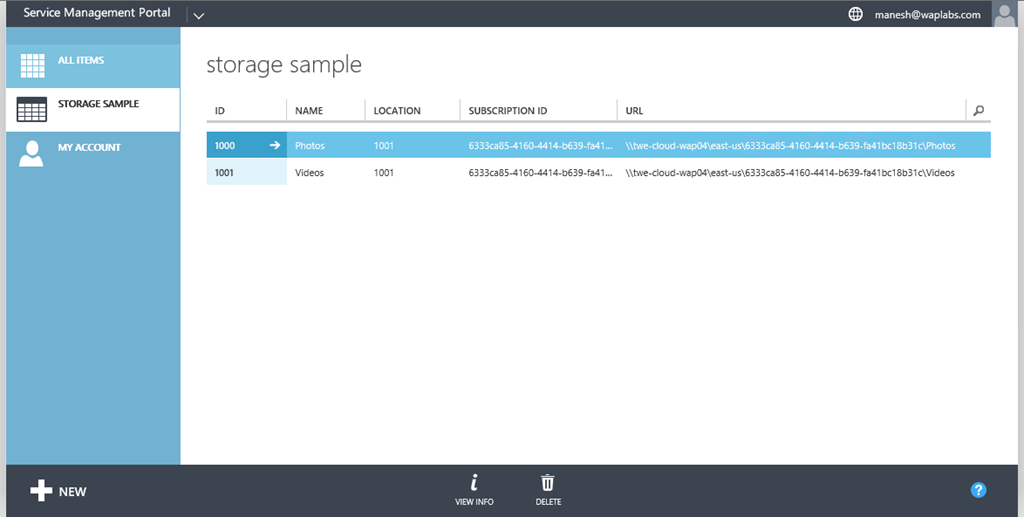Click the All Items grid icon
The height and width of the screenshot is (517, 1024).
pyautogui.click(x=33, y=65)
